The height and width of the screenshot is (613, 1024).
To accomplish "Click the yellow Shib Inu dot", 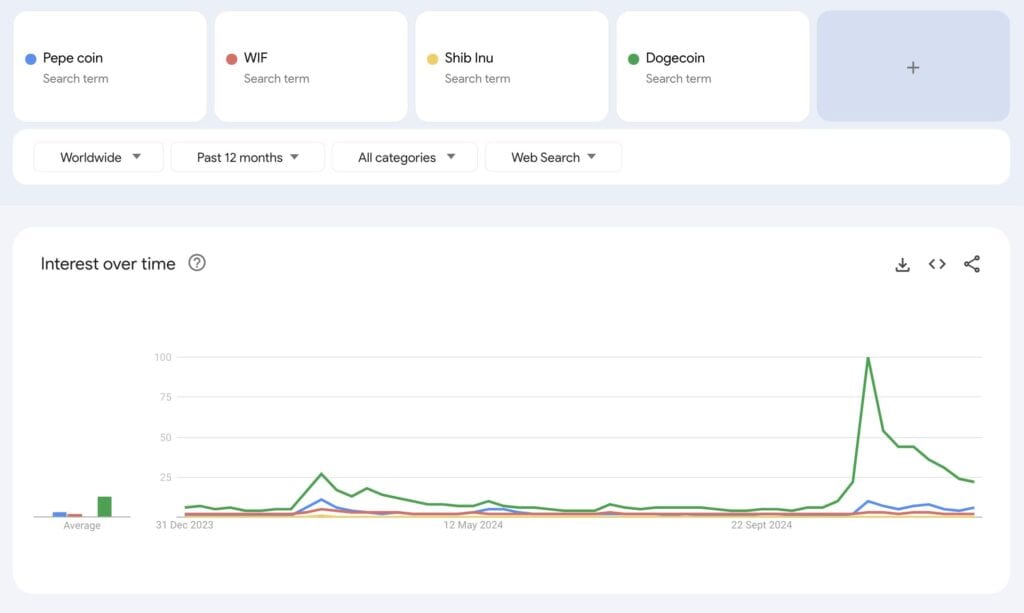I will 433,59.
